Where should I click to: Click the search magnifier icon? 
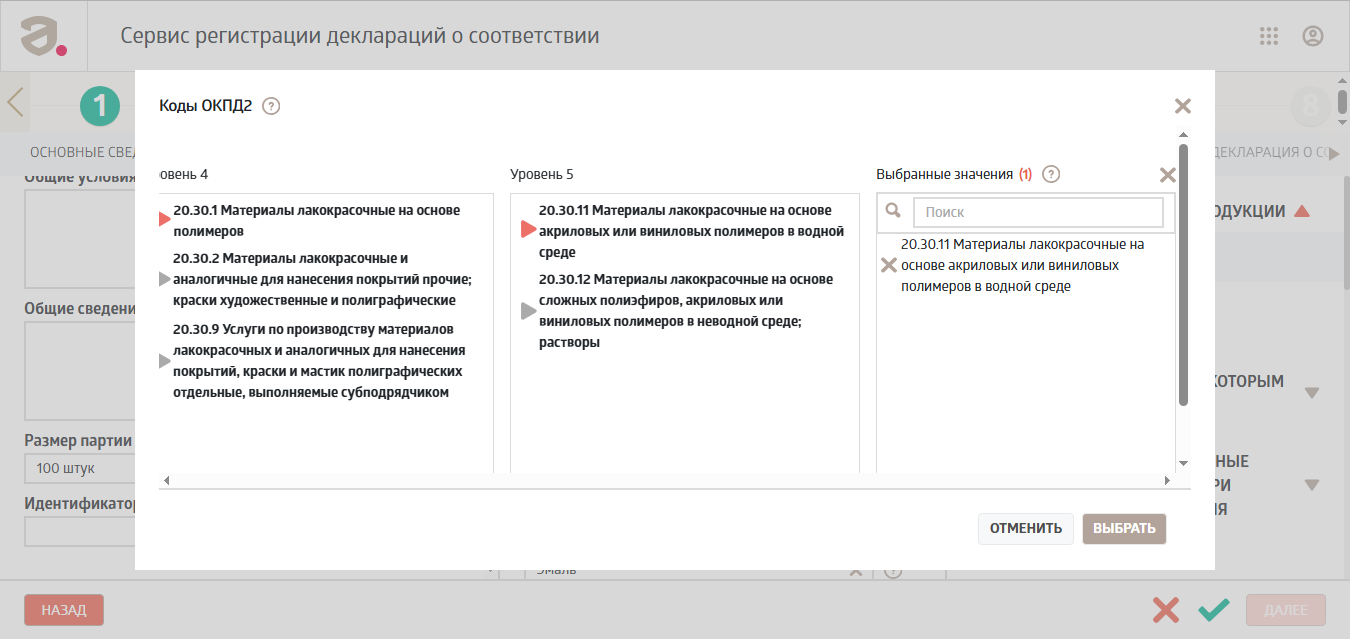(x=894, y=211)
